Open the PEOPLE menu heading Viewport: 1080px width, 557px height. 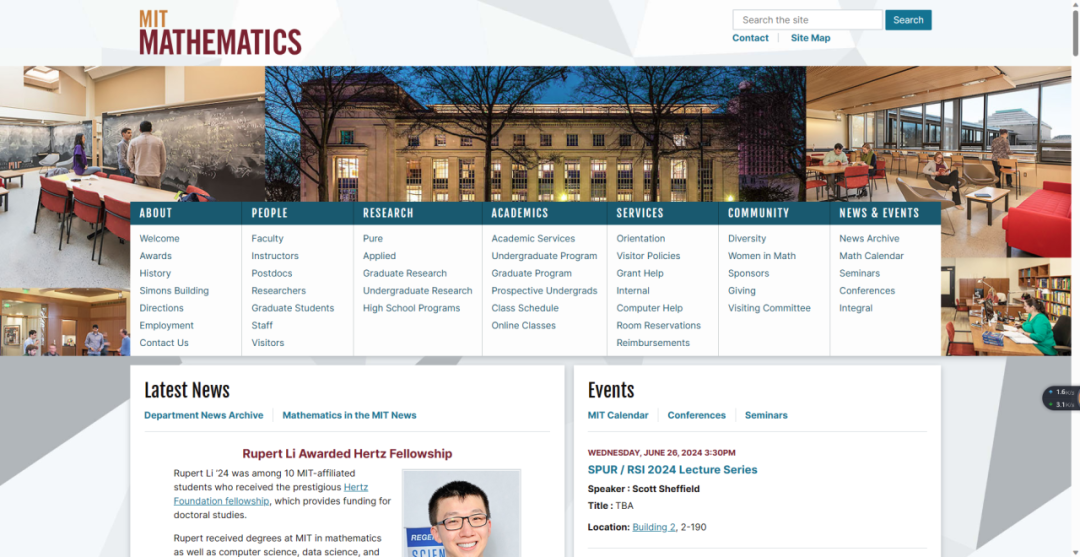pos(269,213)
